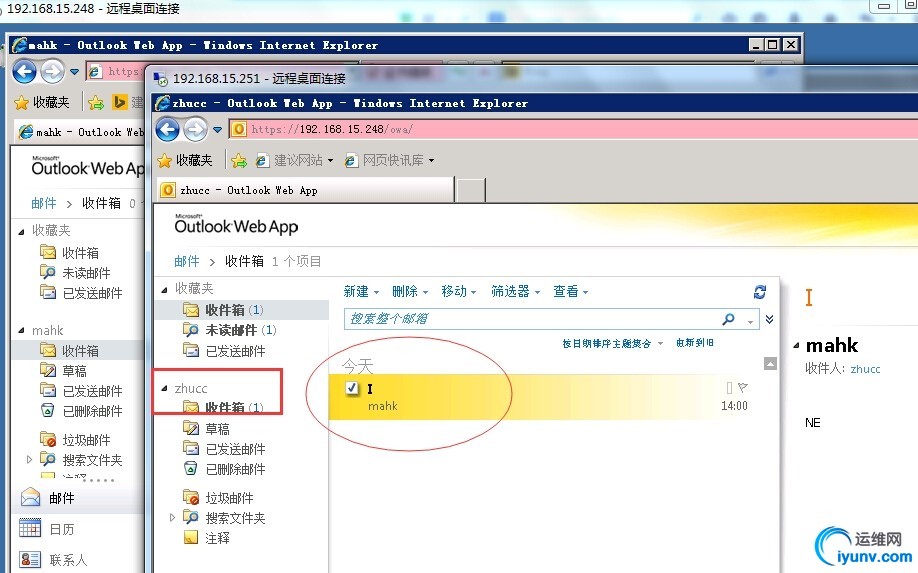The image size is (918, 573).
Task: Collapse the 收藏夹 group in zhucc window
Action: point(165,289)
